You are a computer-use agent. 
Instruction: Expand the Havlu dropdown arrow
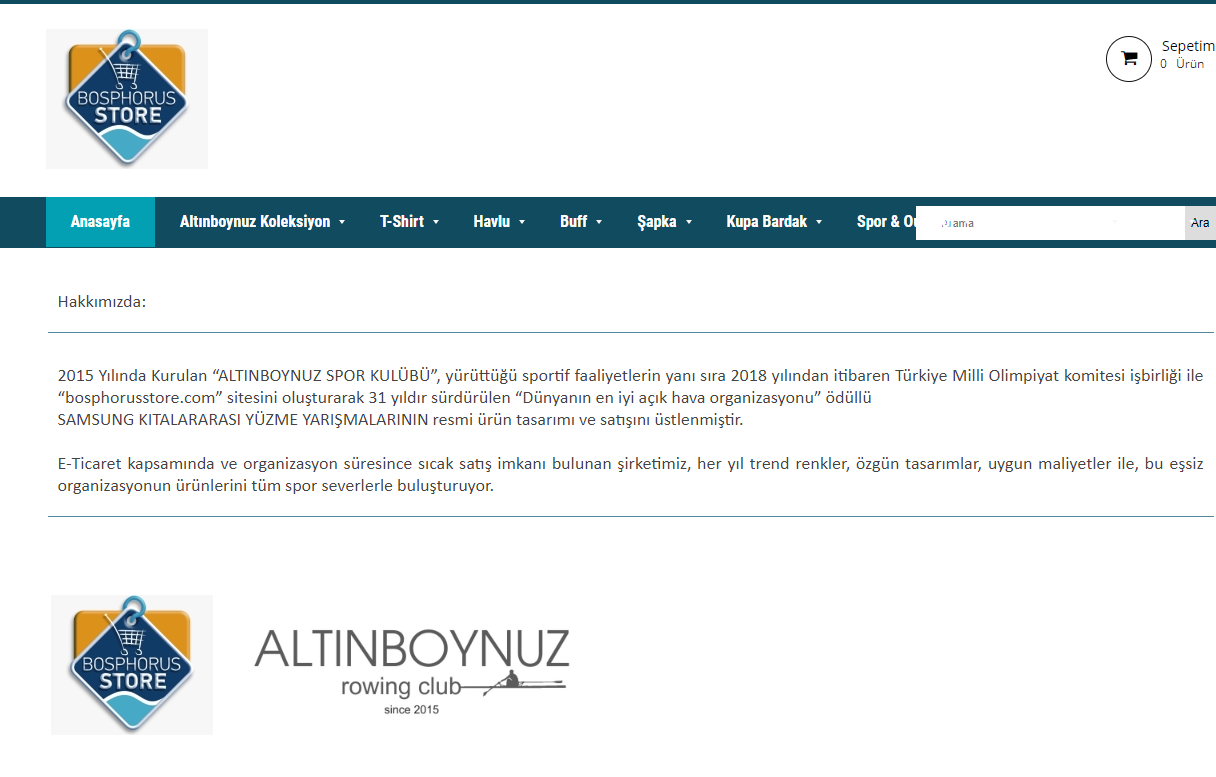pyautogui.click(x=522, y=223)
